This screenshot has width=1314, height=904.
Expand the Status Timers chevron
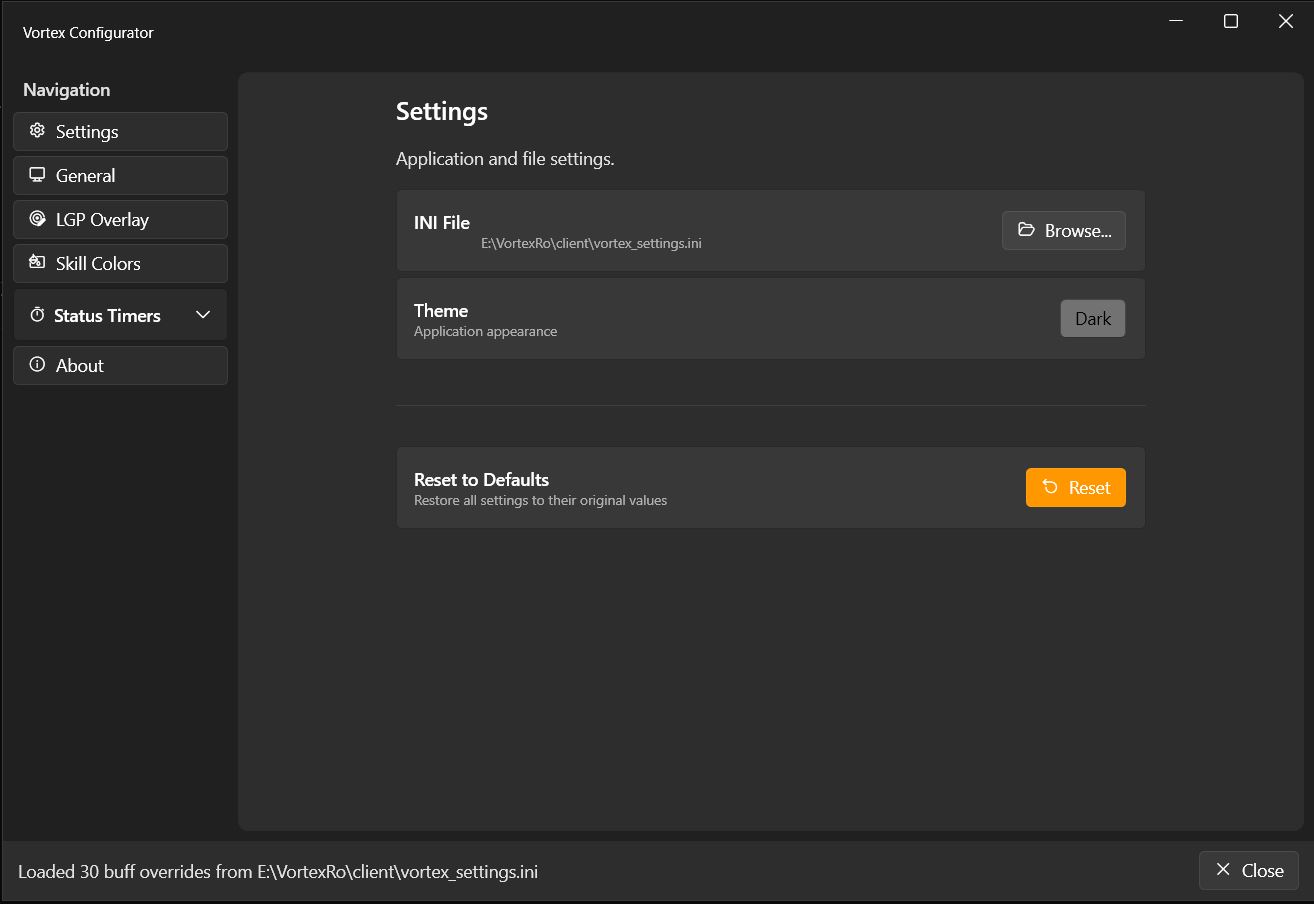coord(203,315)
